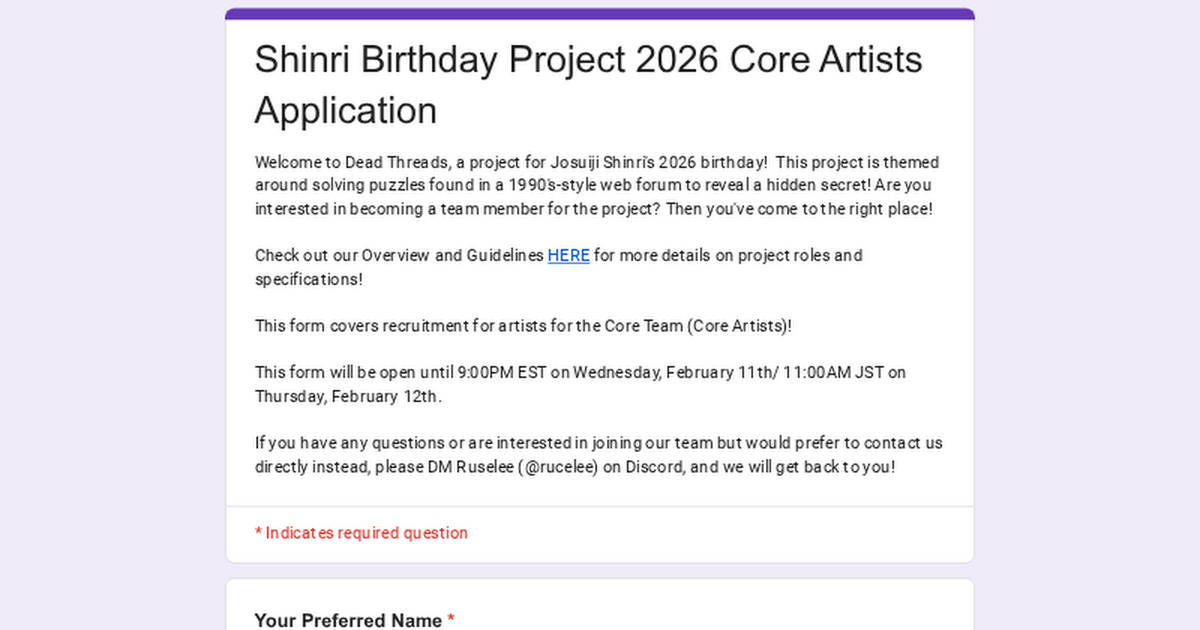The height and width of the screenshot is (630, 1200).
Task: Click '* Indicates required question' notice
Action: (361, 533)
